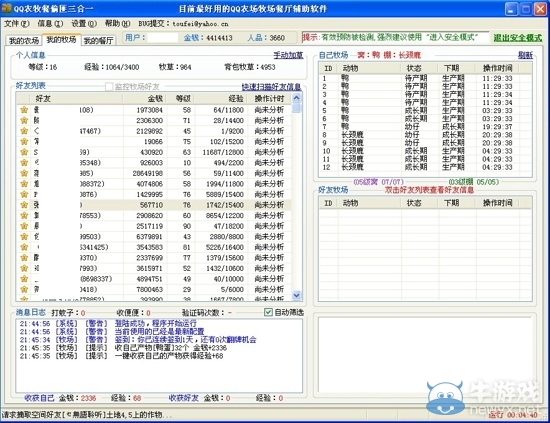Click the log line 登陆成功,程序开始运行
The height and width of the screenshot is (423, 550).
click(155, 323)
